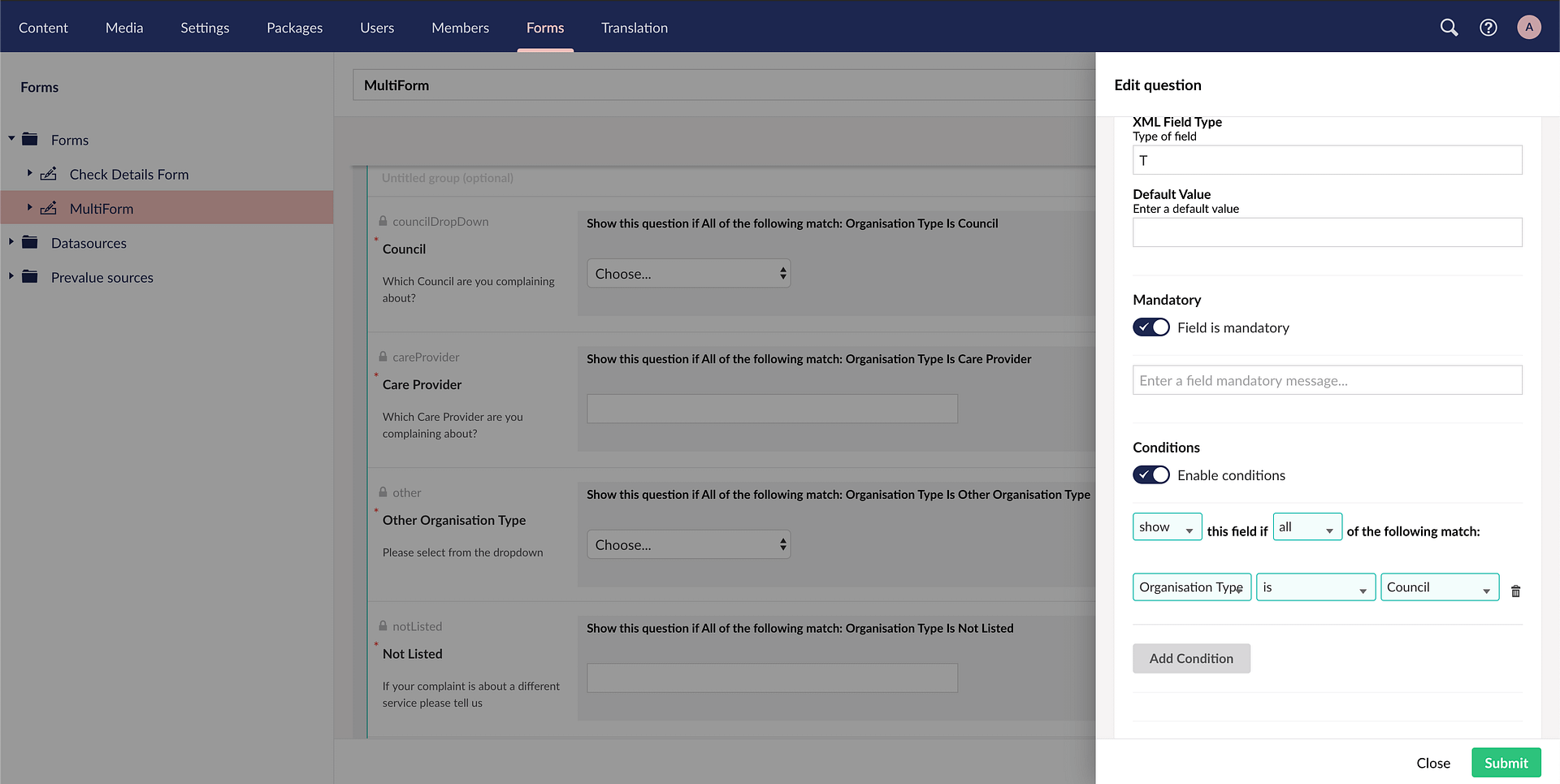
Task: Open the all/any logic dropdown
Action: coord(1307,527)
